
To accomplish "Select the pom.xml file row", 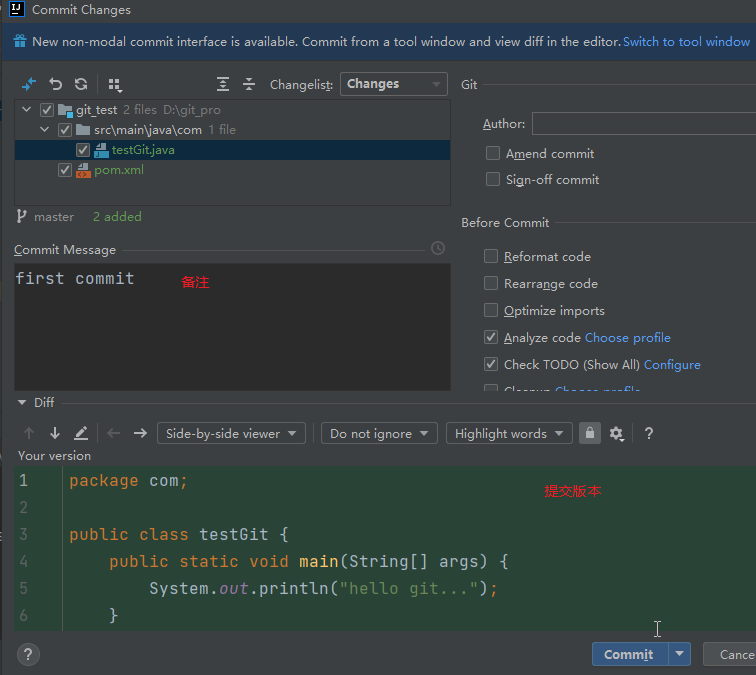I will tap(232, 170).
